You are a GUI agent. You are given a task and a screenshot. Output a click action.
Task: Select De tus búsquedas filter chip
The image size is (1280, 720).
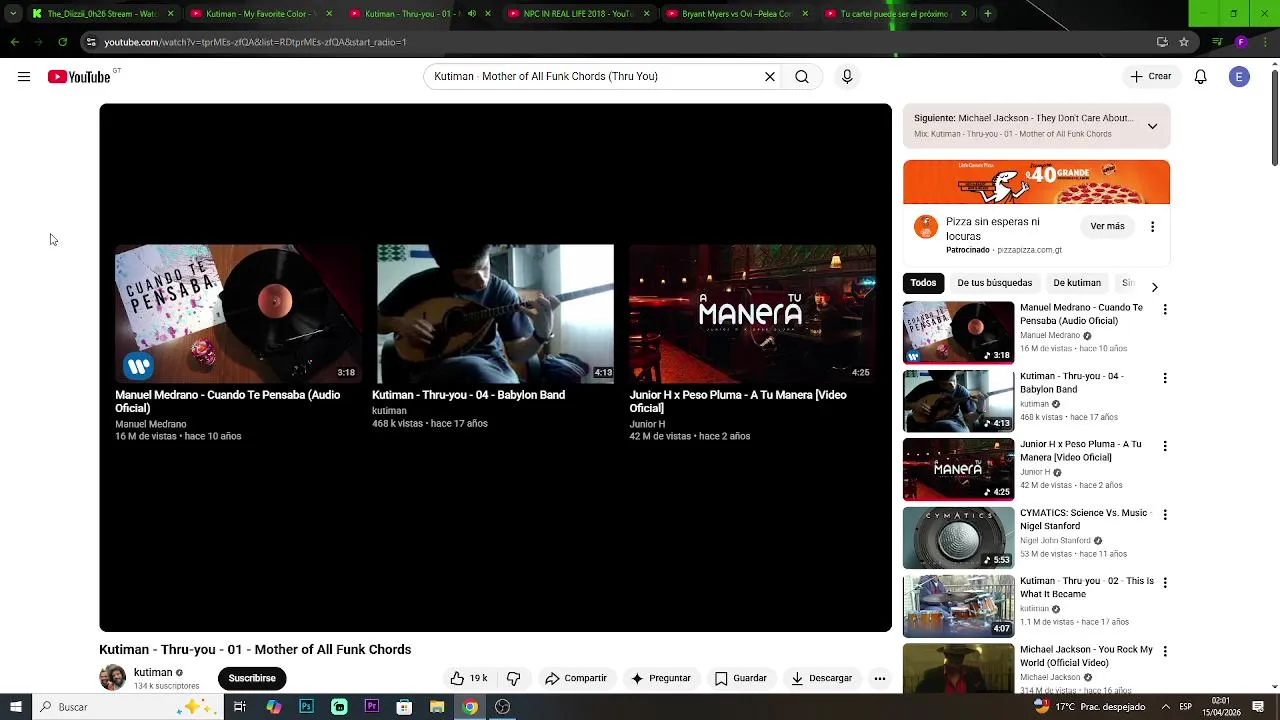(994, 283)
